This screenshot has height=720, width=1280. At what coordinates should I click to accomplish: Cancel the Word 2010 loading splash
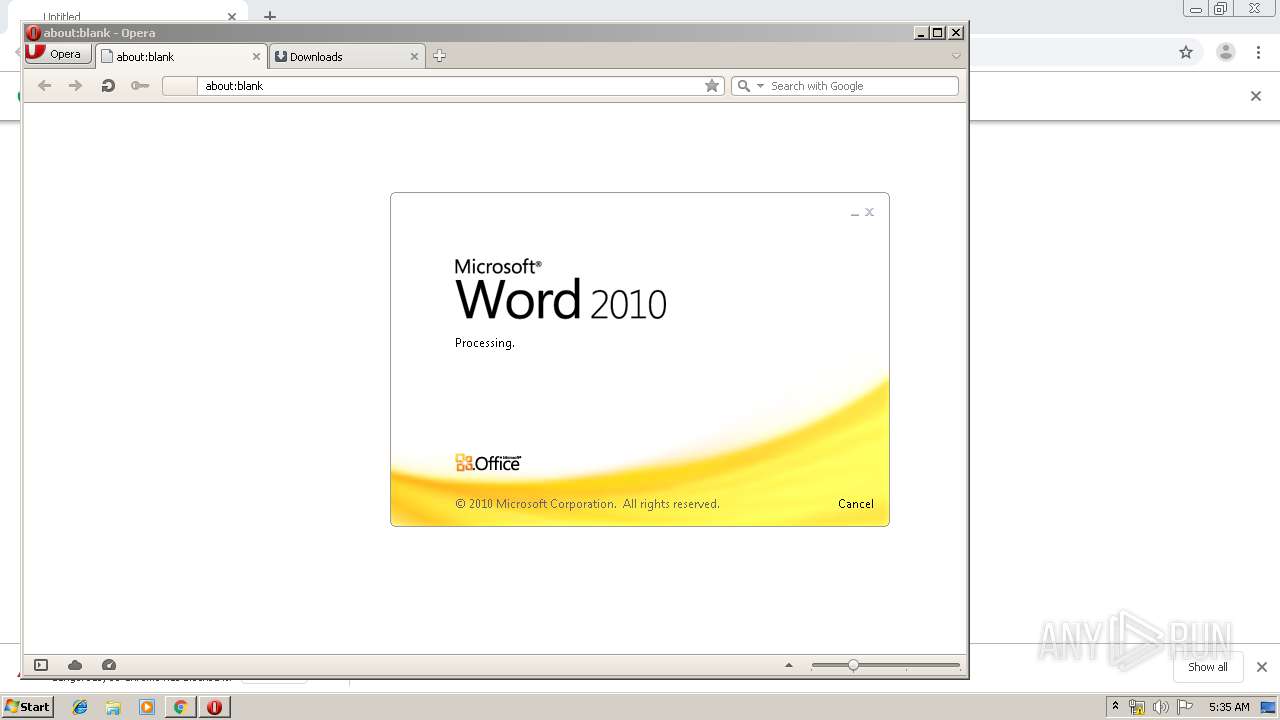[856, 504]
